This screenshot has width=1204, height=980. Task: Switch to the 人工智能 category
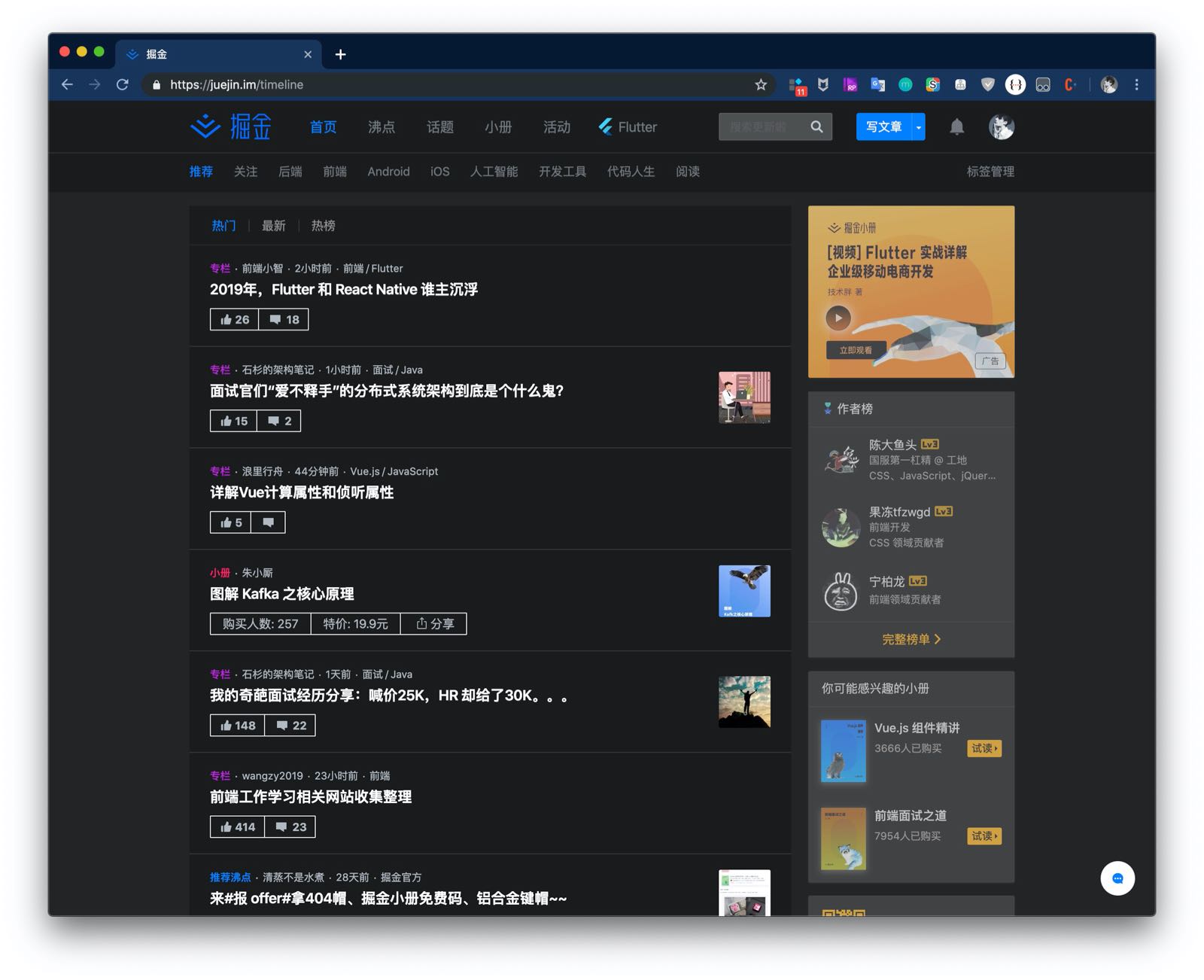(494, 172)
